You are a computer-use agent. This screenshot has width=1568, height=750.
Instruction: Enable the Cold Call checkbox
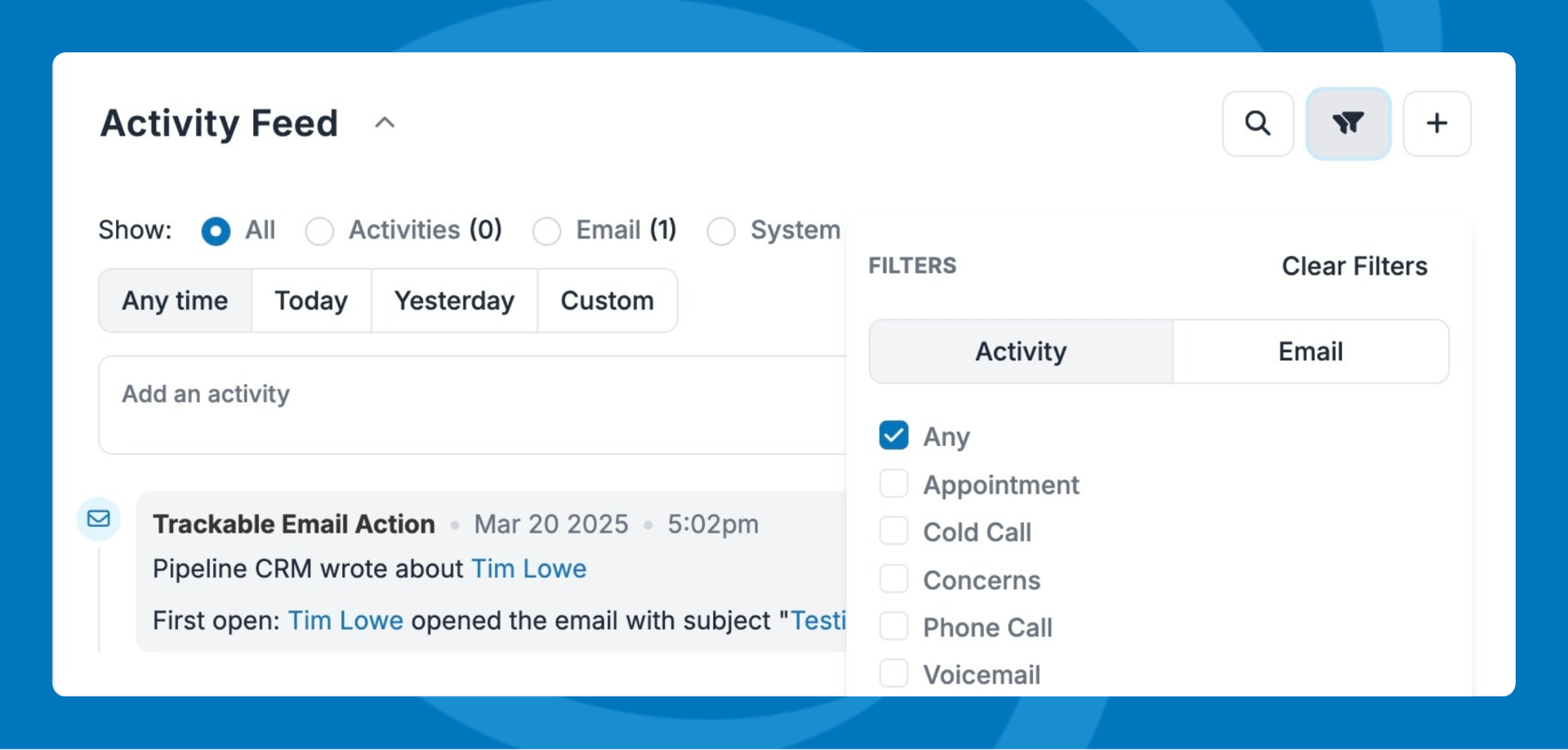coord(893,531)
